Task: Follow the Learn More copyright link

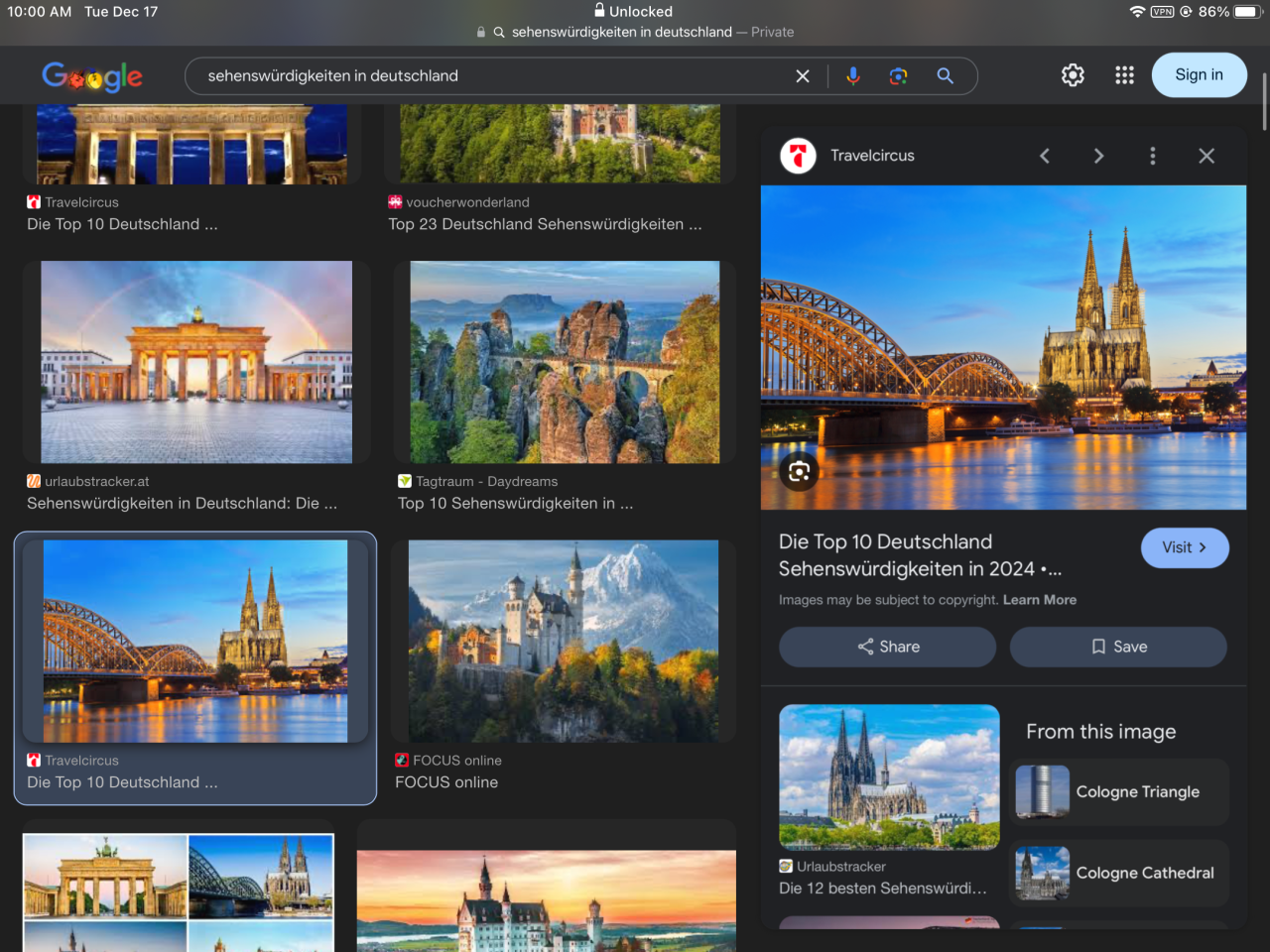Action: 1039,600
